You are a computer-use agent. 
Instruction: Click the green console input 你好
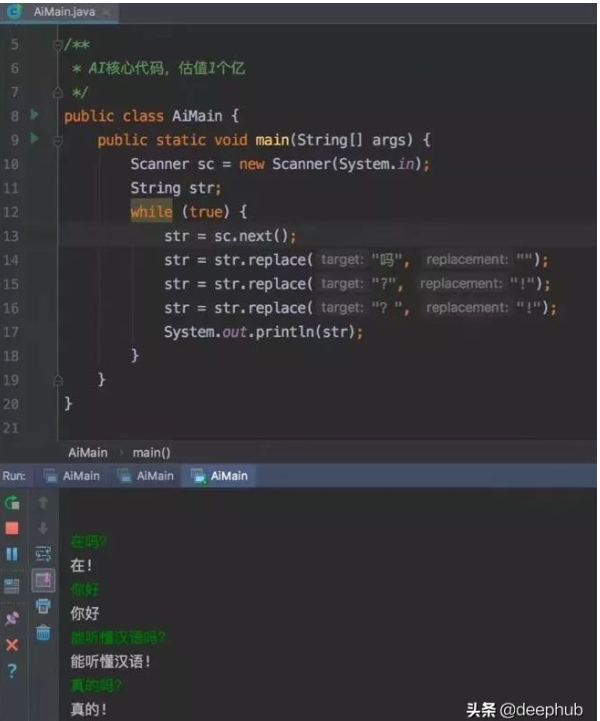click(x=85, y=589)
